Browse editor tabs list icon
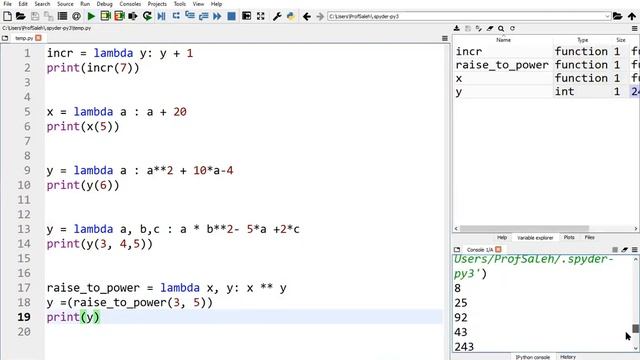Viewport: 640px width, 360px height. [x=5, y=38]
